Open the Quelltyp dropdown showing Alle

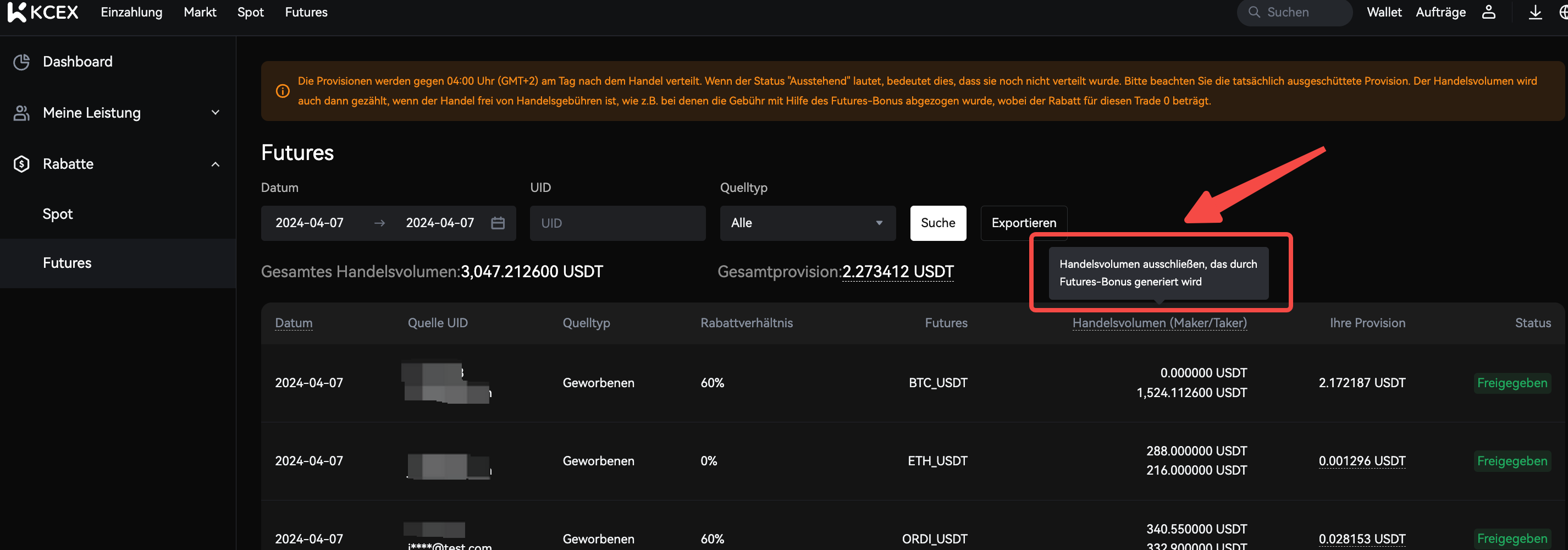pyautogui.click(x=807, y=223)
